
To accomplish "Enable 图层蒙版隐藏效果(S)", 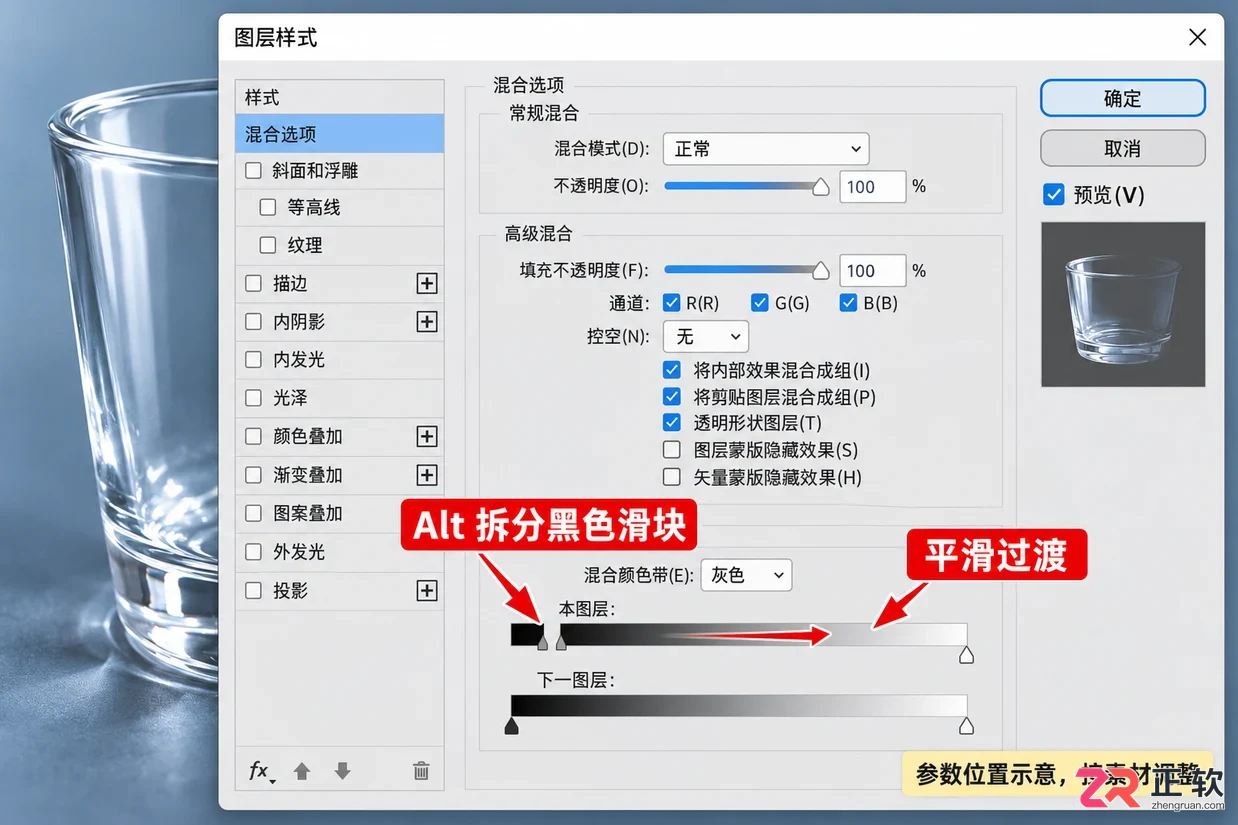I will 672,451.
